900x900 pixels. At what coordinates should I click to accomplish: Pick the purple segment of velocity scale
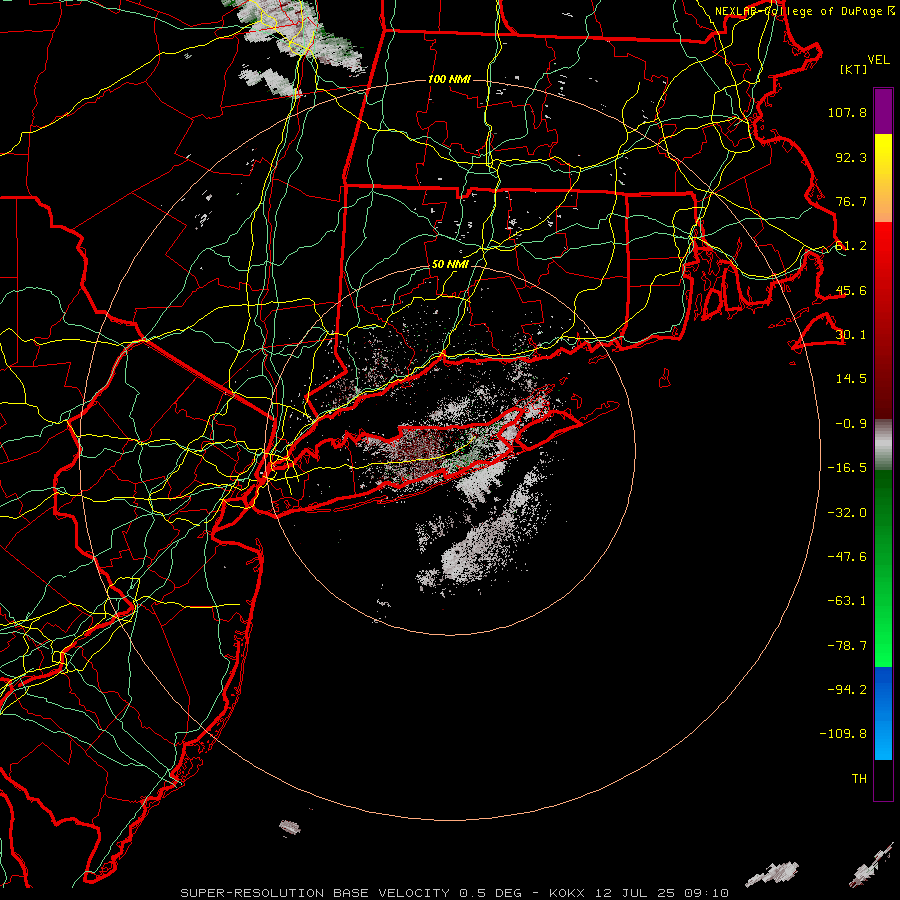click(883, 111)
